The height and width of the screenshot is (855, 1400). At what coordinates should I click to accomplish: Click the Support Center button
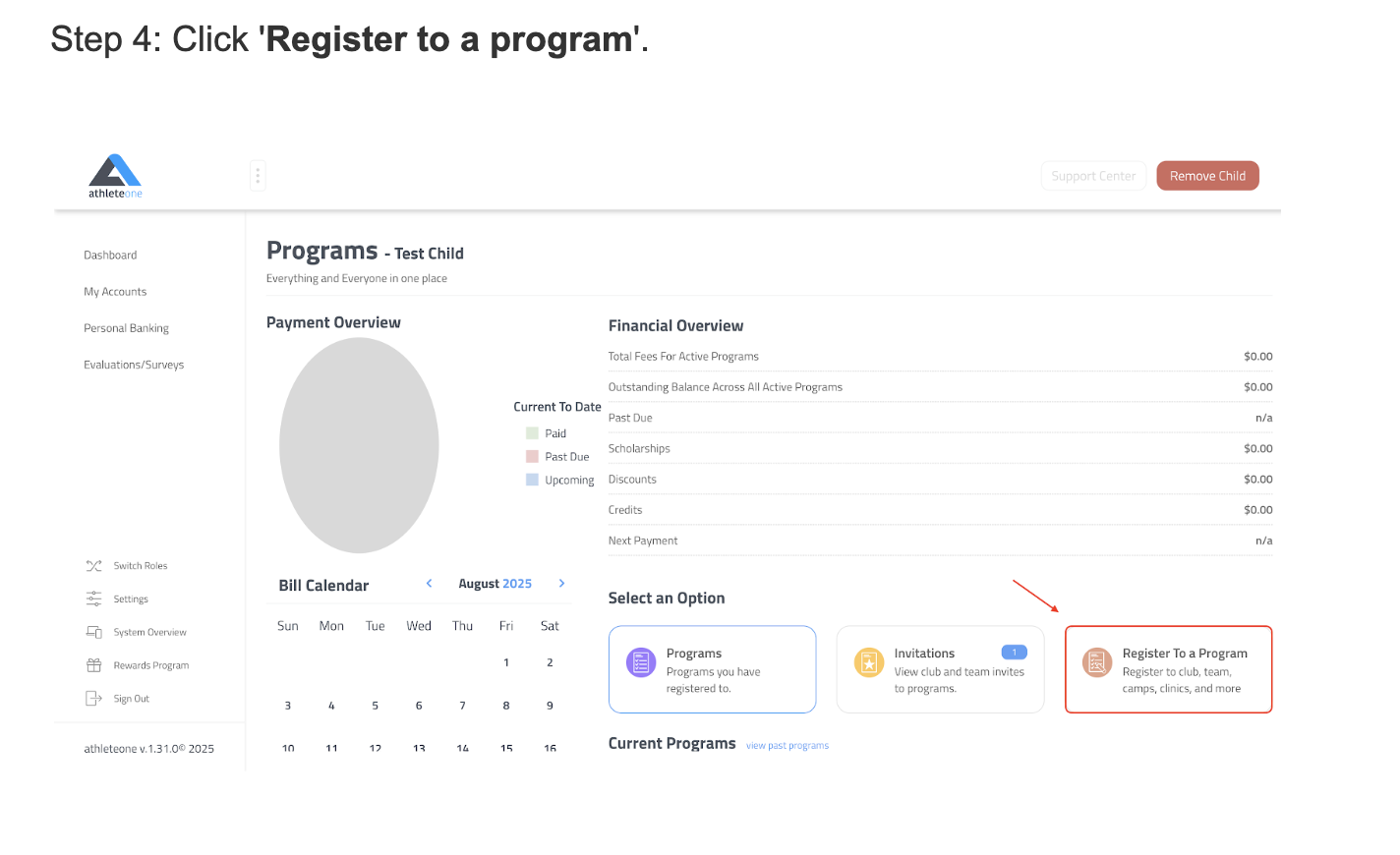click(x=1093, y=176)
